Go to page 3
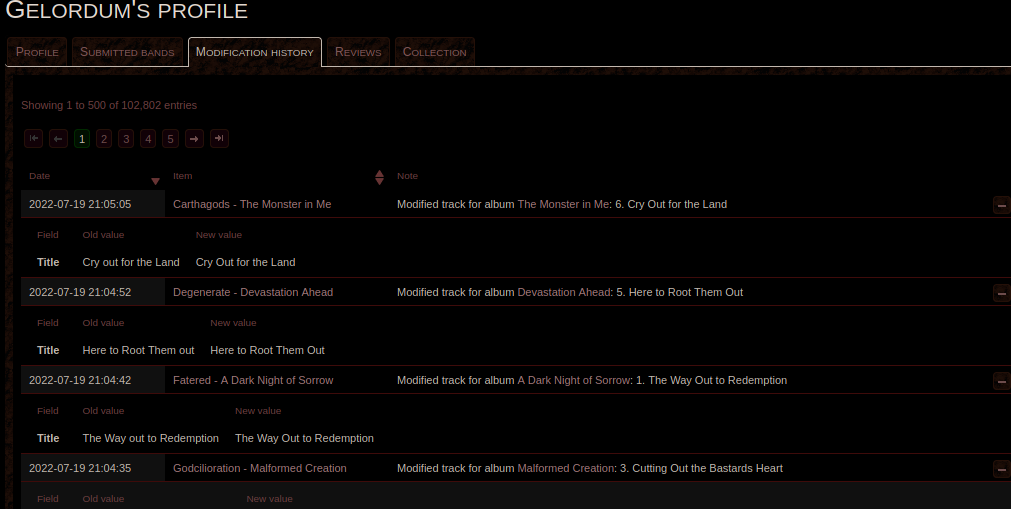This screenshot has width=1011, height=509. (x=126, y=139)
